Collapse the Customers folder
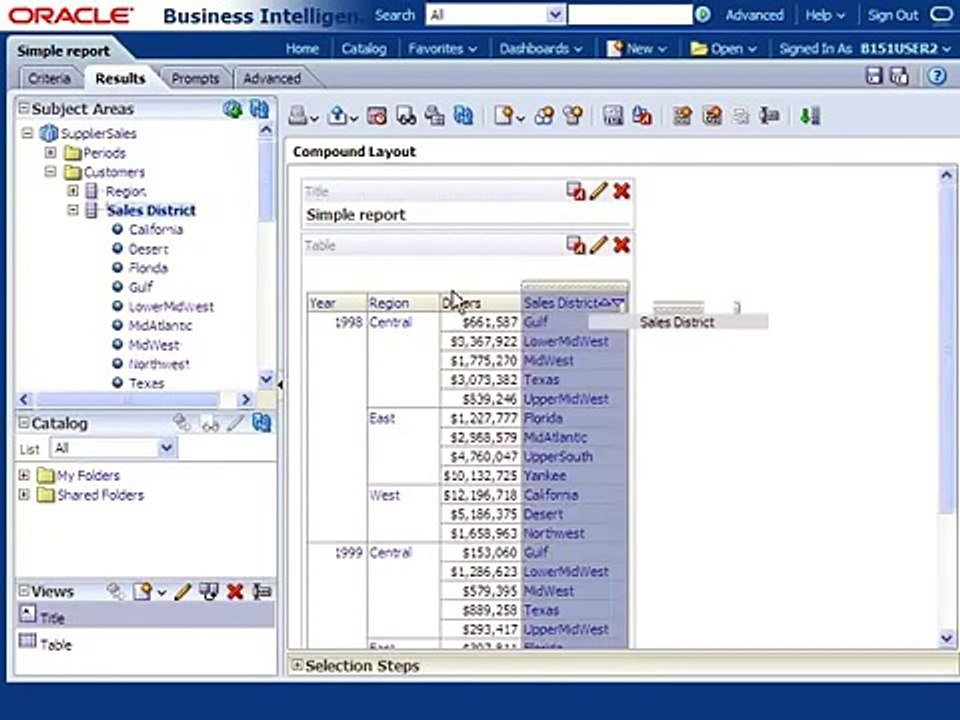Viewport: 960px width, 720px height. pos(50,171)
